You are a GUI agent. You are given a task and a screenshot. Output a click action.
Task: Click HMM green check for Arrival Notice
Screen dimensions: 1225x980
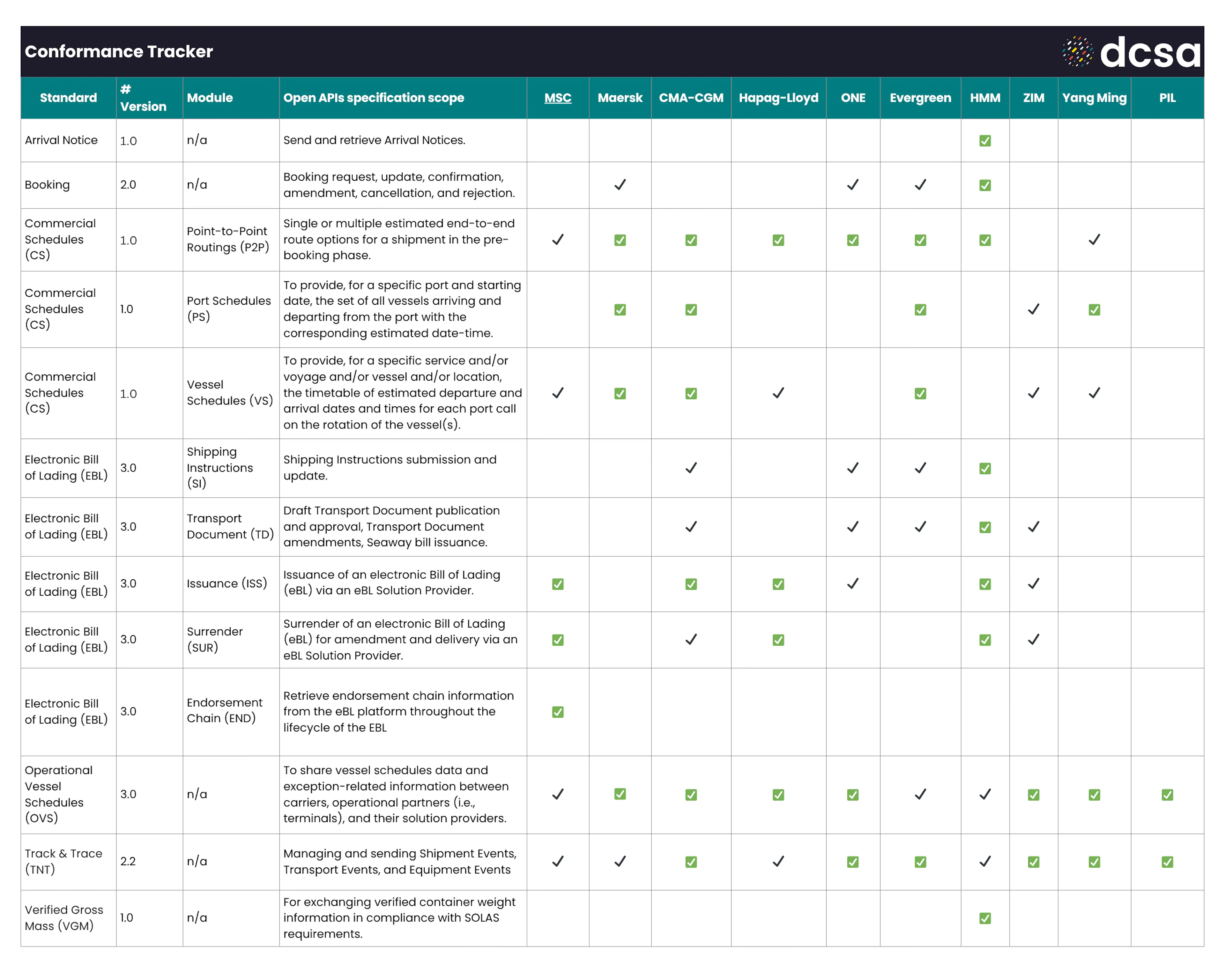coord(985,140)
